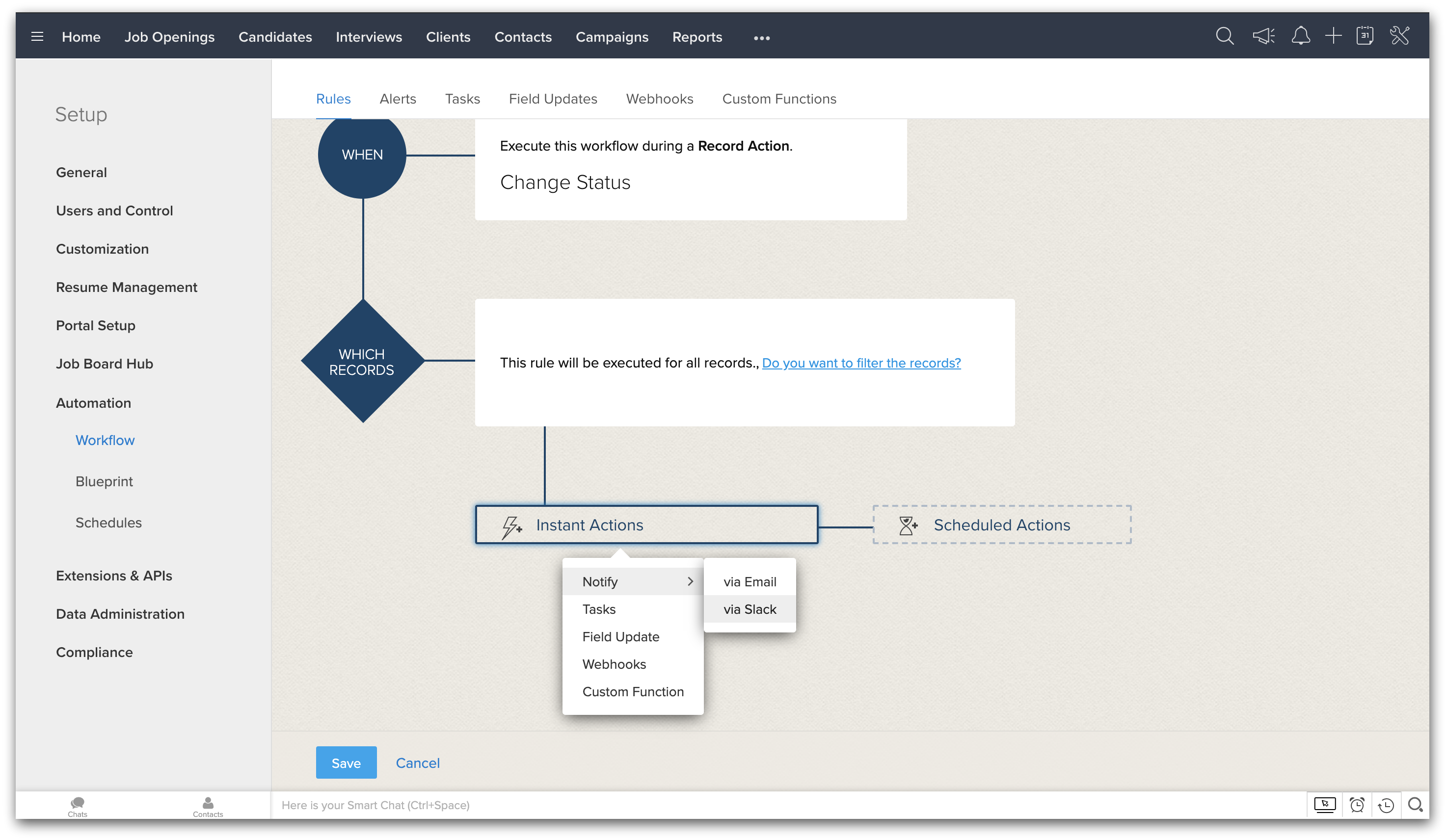Open the notifications bell icon

tap(1301, 36)
